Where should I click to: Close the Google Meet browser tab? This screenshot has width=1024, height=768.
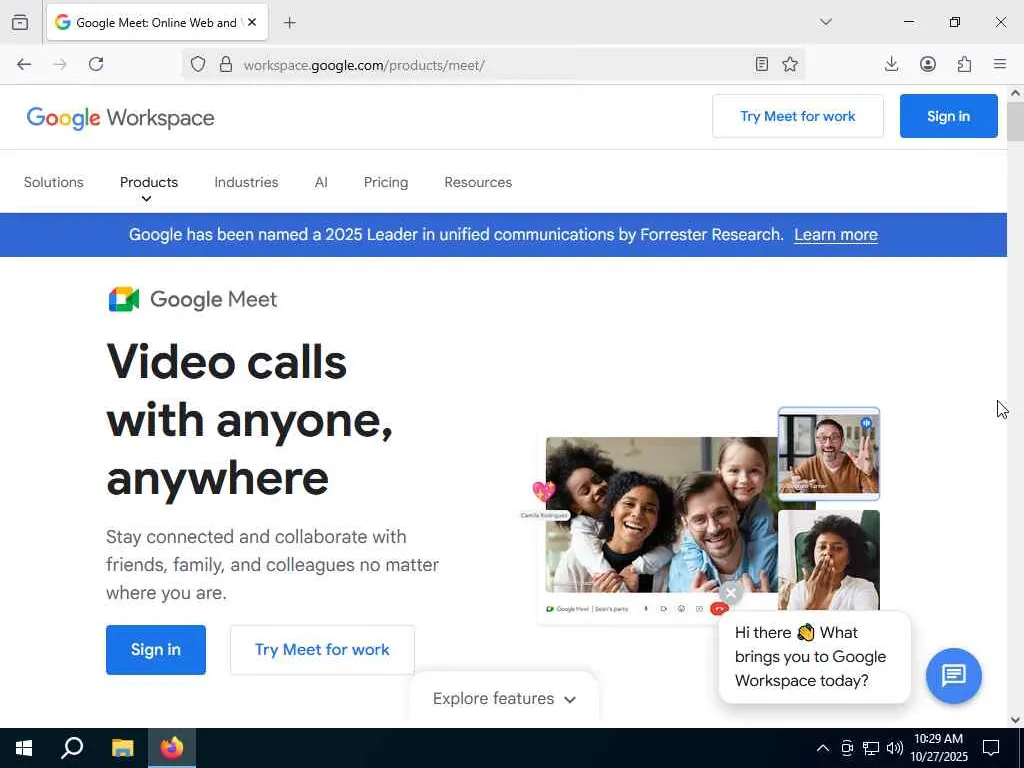(x=252, y=22)
